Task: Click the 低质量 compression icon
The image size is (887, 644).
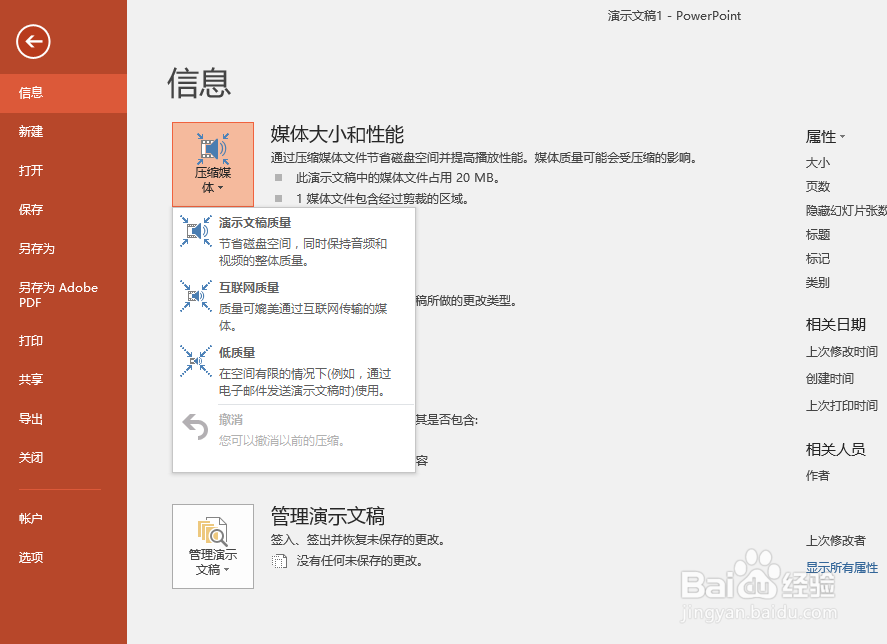Action: [196, 360]
